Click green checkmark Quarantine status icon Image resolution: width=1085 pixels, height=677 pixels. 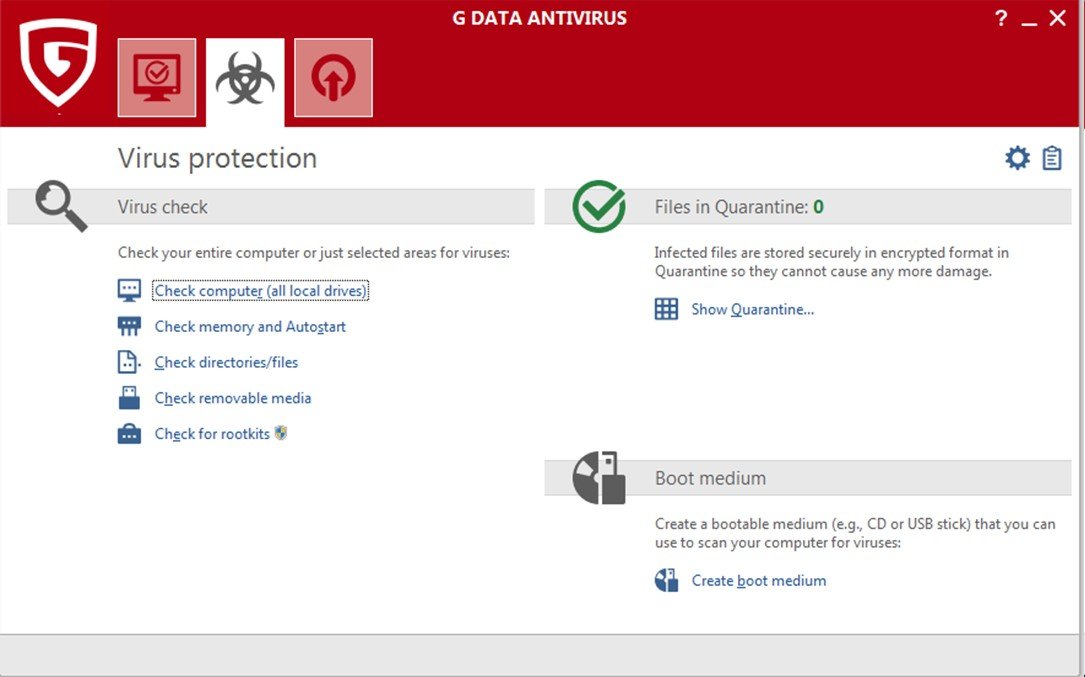tap(599, 206)
